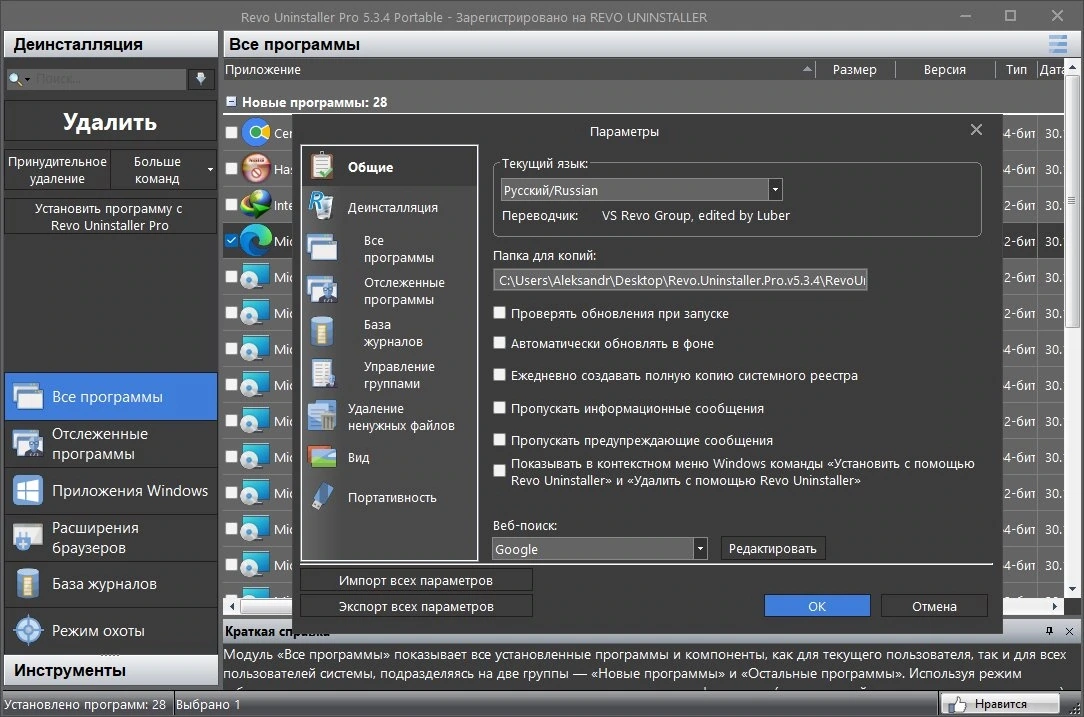Check the first program row checkbox
This screenshot has width=1084, height=717.
pos(232,132)
